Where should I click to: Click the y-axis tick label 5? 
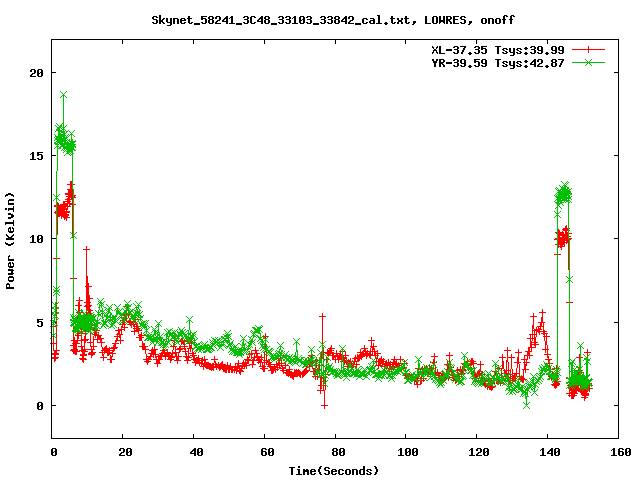point(40,323)
